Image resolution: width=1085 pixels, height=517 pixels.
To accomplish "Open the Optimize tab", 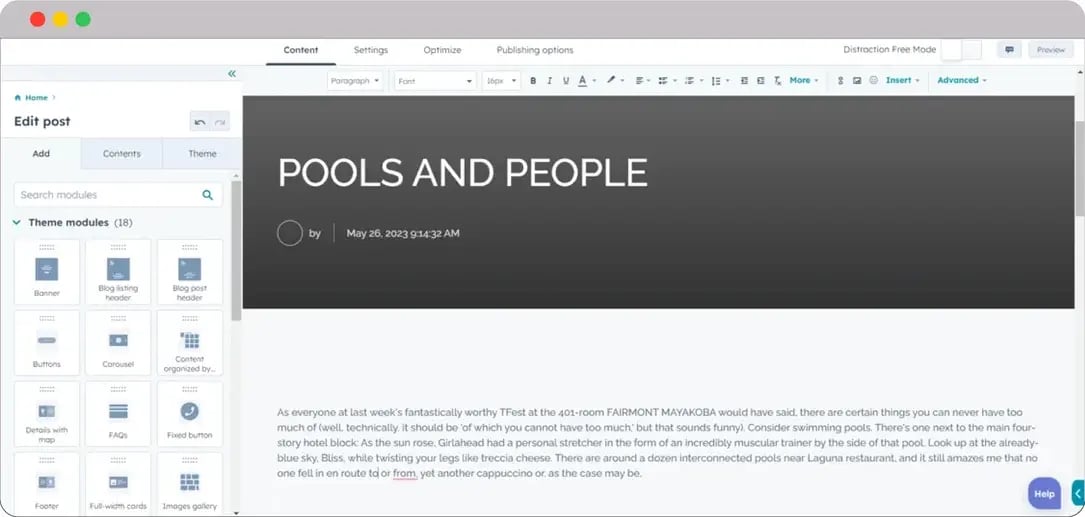I will click(442, 50).
